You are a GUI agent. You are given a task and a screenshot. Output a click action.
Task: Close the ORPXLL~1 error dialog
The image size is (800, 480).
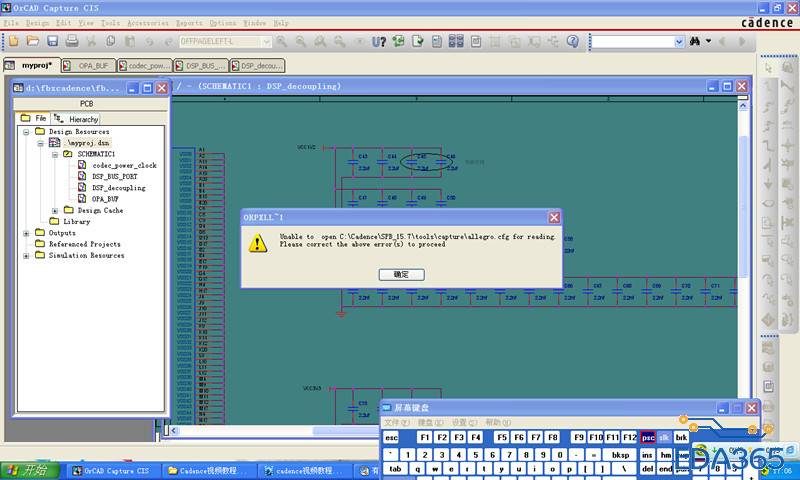point(554,218)
